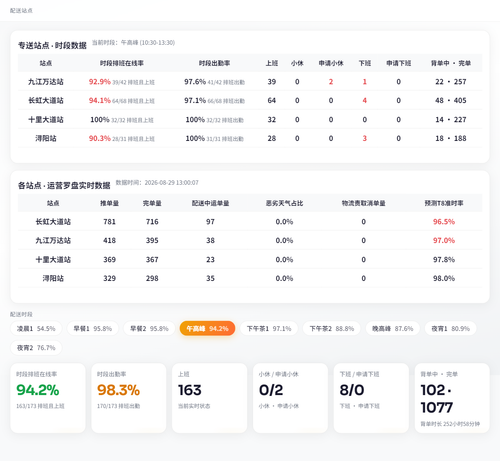Select the 午高峰 94.2% time slot
Viewport: 500px width, 461px height.
[x=207, y=329]
